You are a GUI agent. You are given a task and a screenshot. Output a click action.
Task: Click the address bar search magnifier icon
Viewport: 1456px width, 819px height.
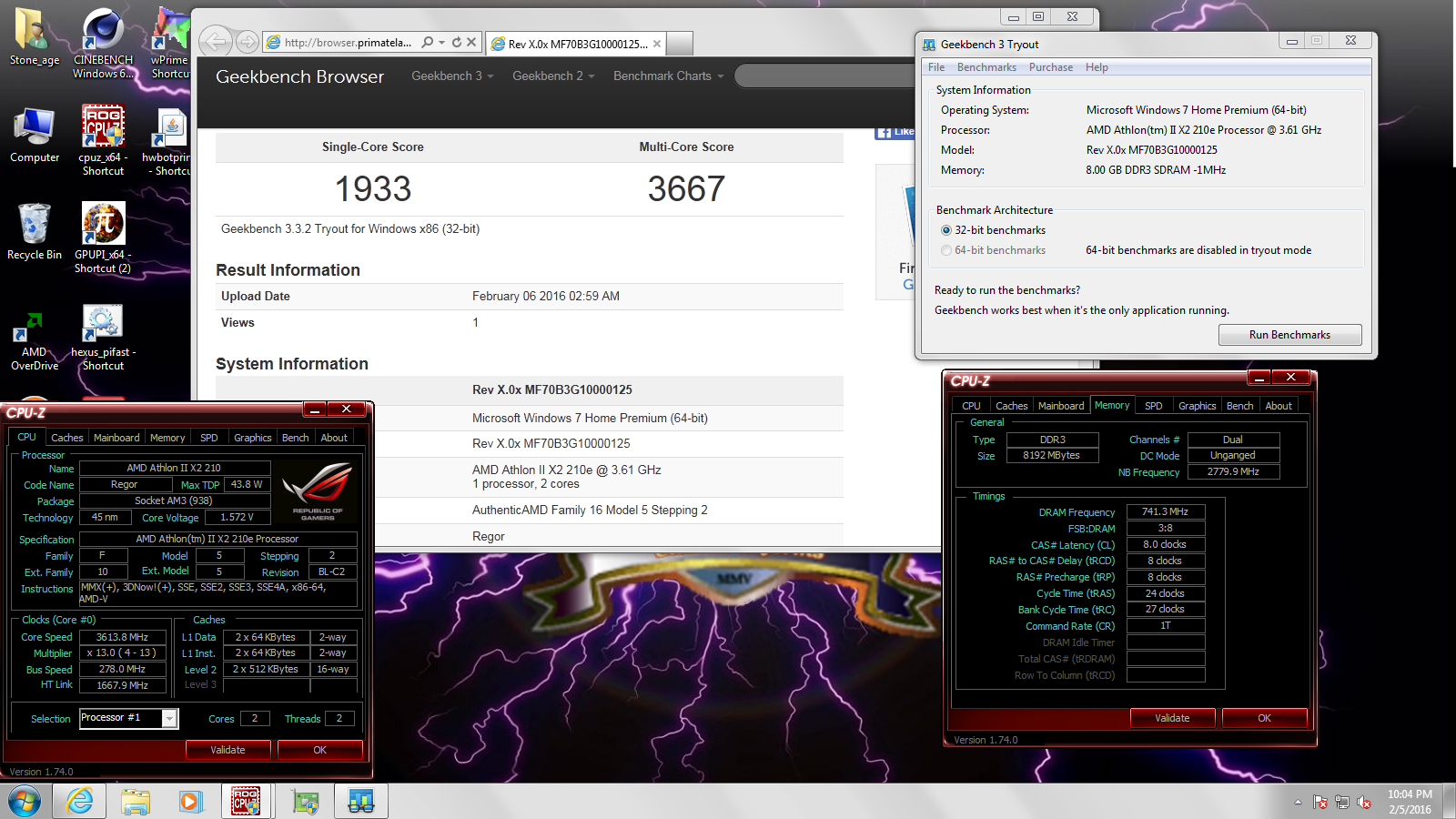427,42
